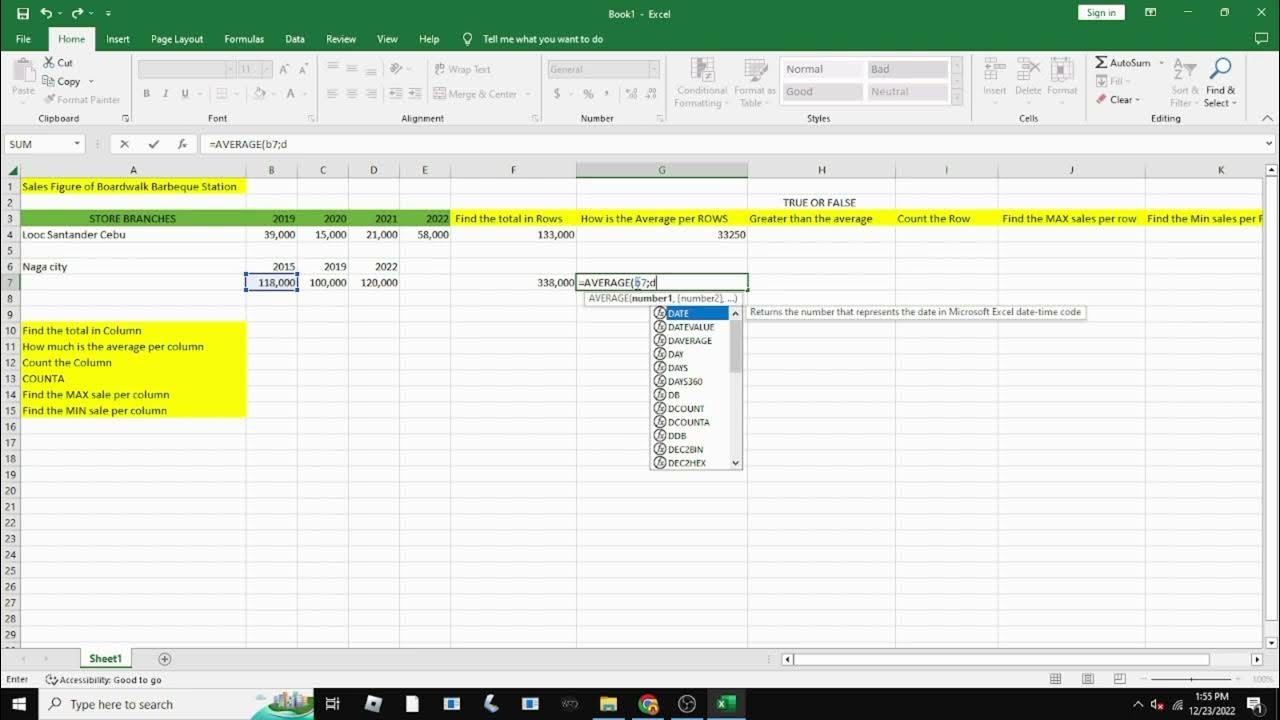Image resolution: width=1280 pixels, height=720 pixels.
Task: Add a new sheet with plus icon
Action: pyautogui.click(x=165, y=659)
